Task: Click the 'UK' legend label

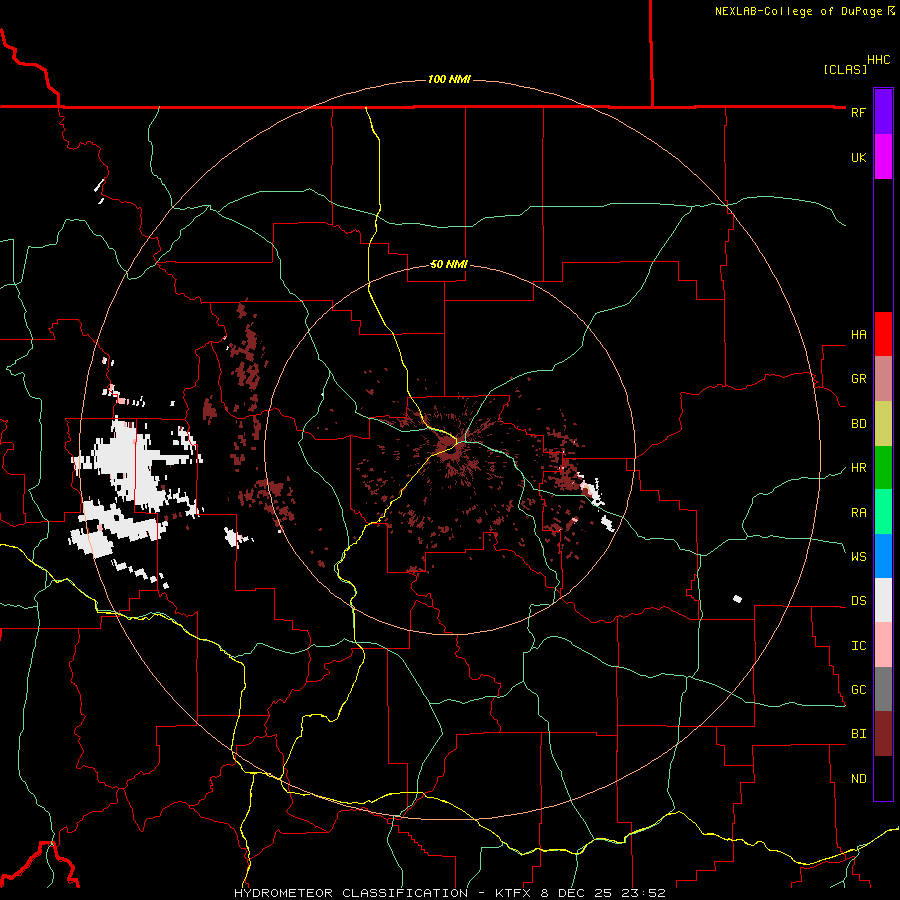Action: pos(858,157)
